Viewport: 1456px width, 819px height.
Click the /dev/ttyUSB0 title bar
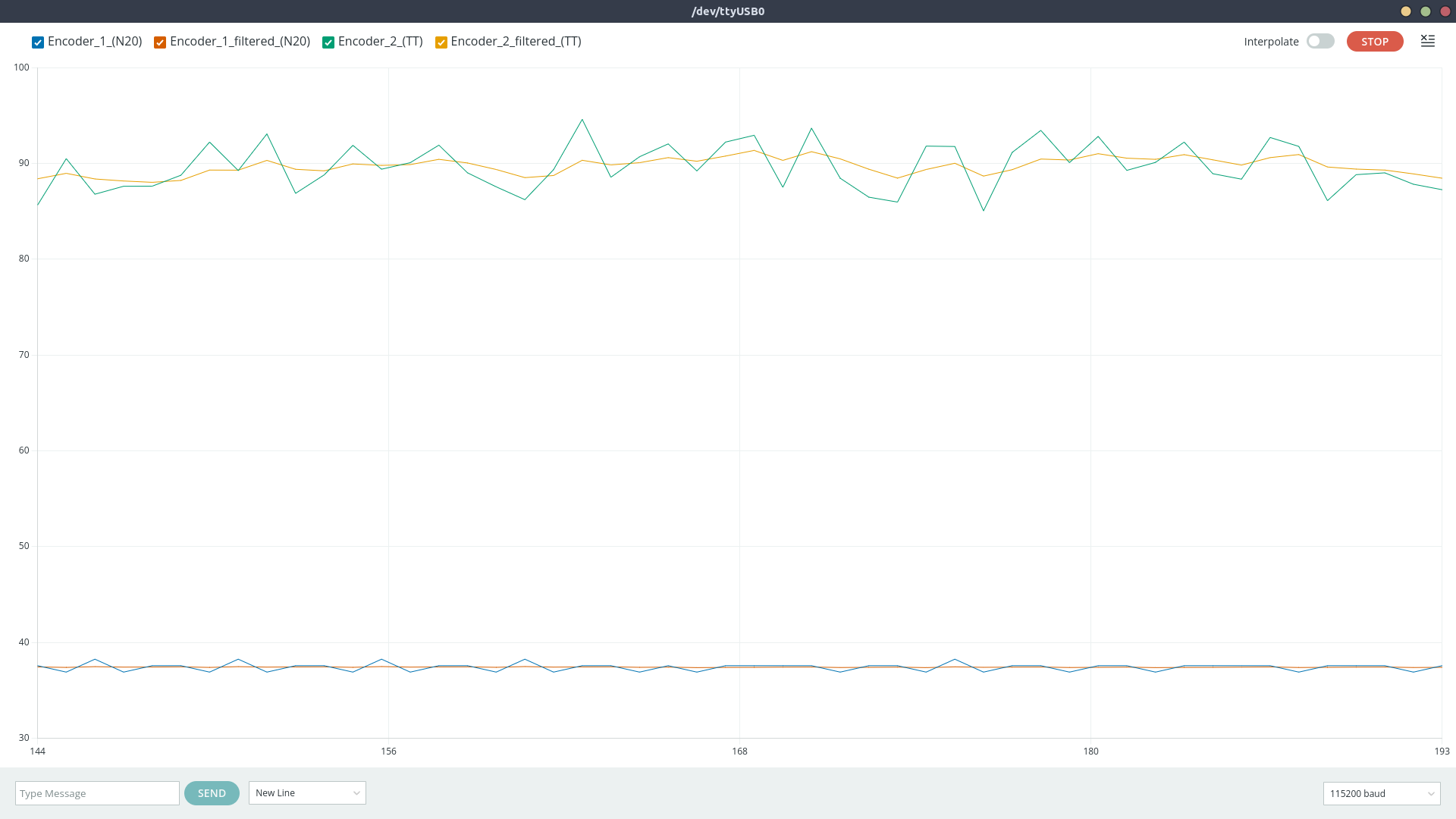click(x=728, y=11)
